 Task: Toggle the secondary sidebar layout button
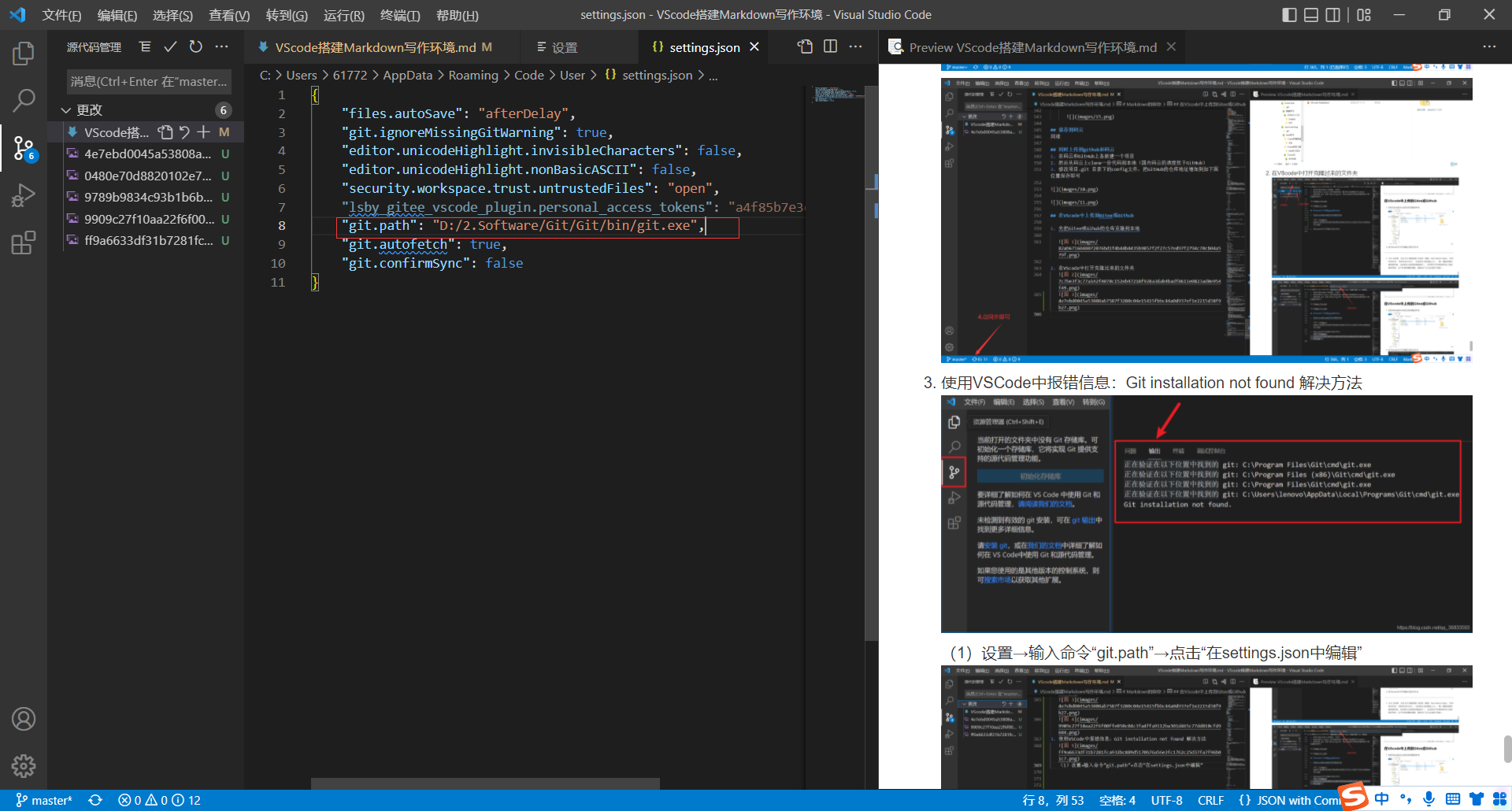1333,15
